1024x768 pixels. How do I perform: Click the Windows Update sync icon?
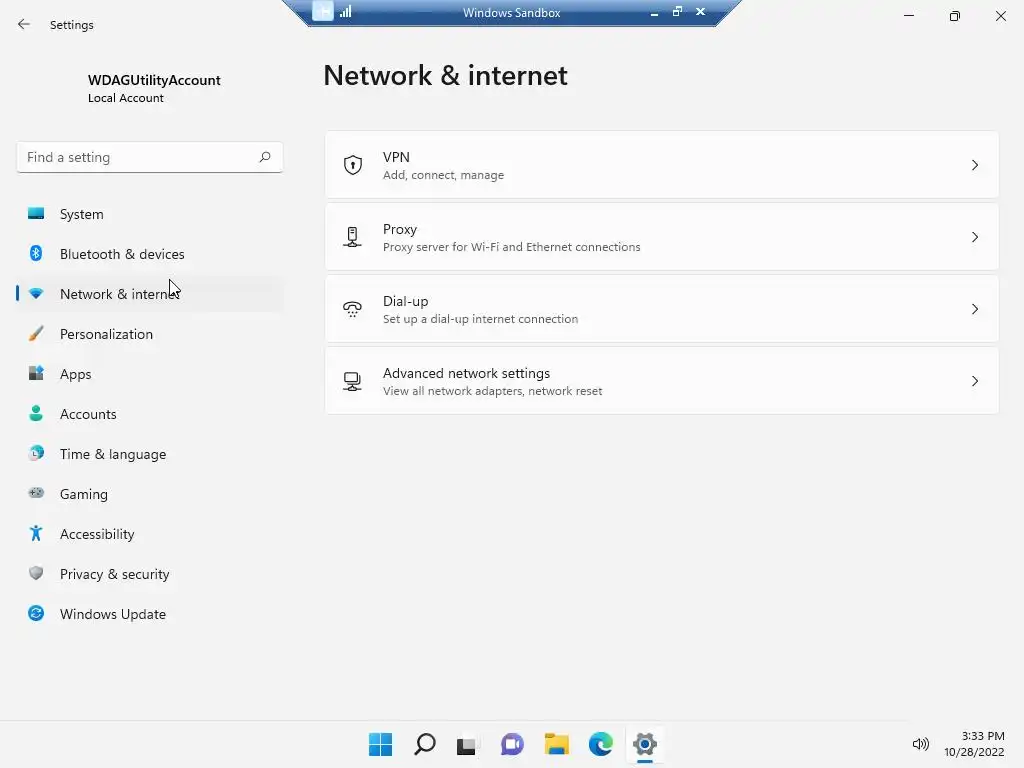click(36, 614)
